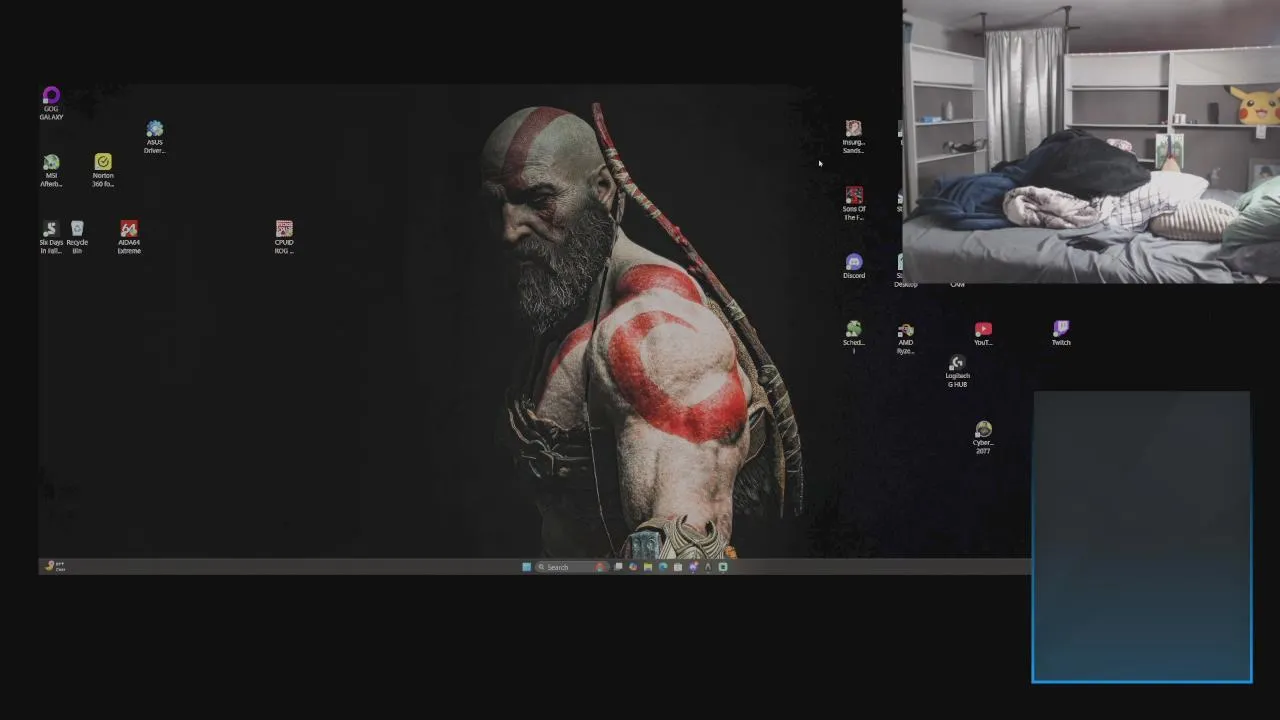Open the taskbar widgets weather button

(55, 566)
